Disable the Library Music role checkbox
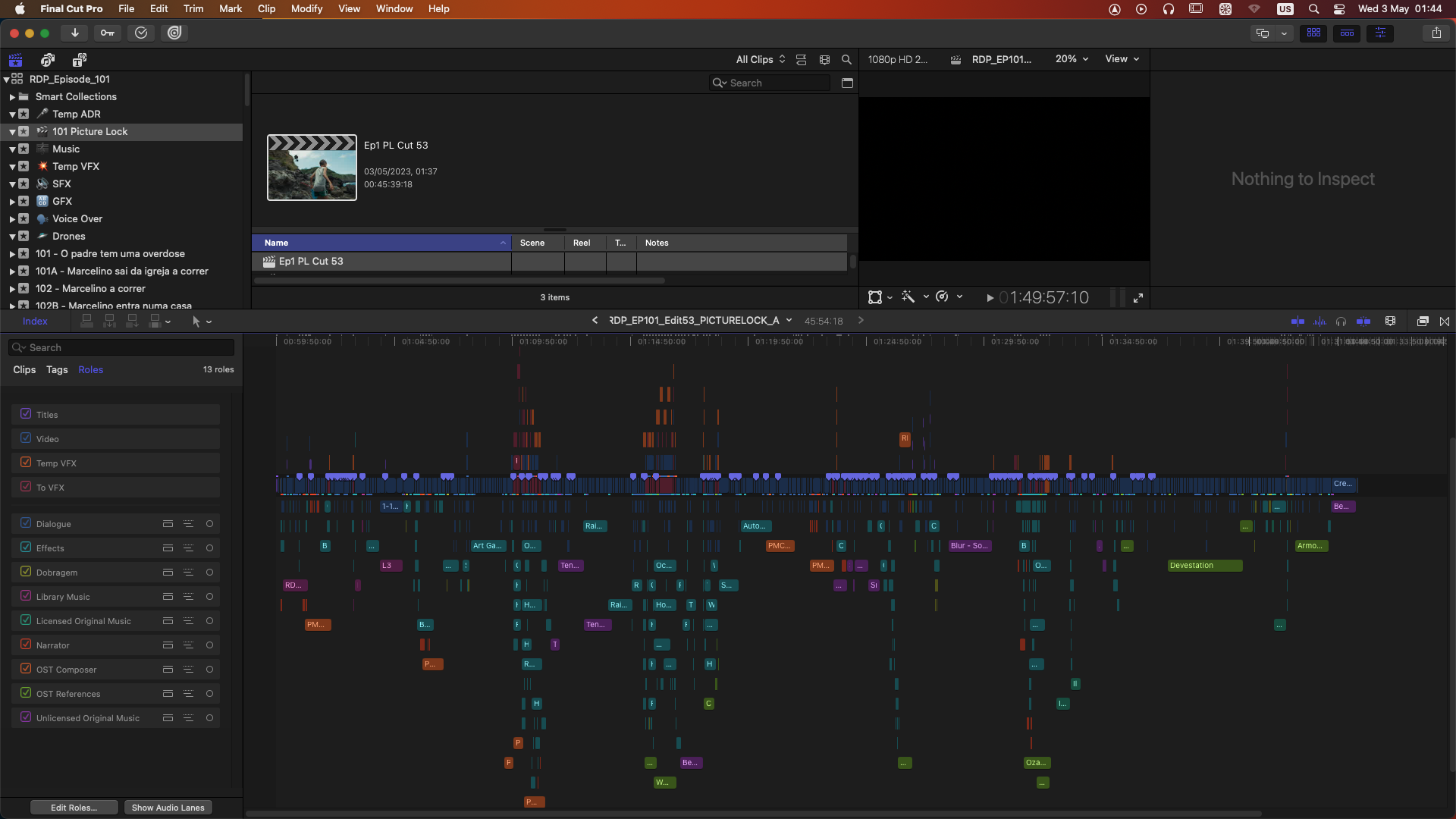Viewport: 1456px width, 819px height. (26, 596)
